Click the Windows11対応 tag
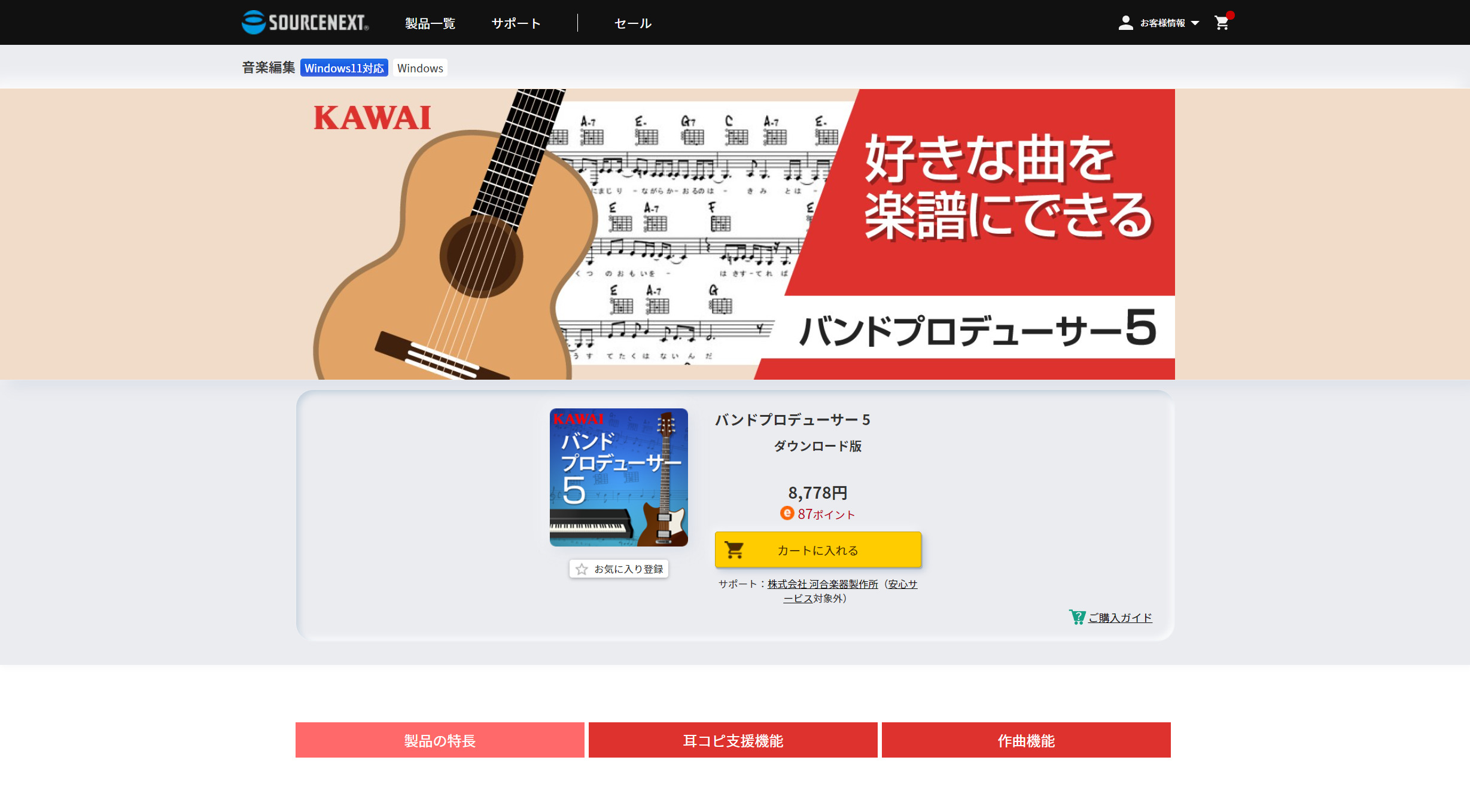The width and height of the screenshot is (1470, 812). (344, 68)
